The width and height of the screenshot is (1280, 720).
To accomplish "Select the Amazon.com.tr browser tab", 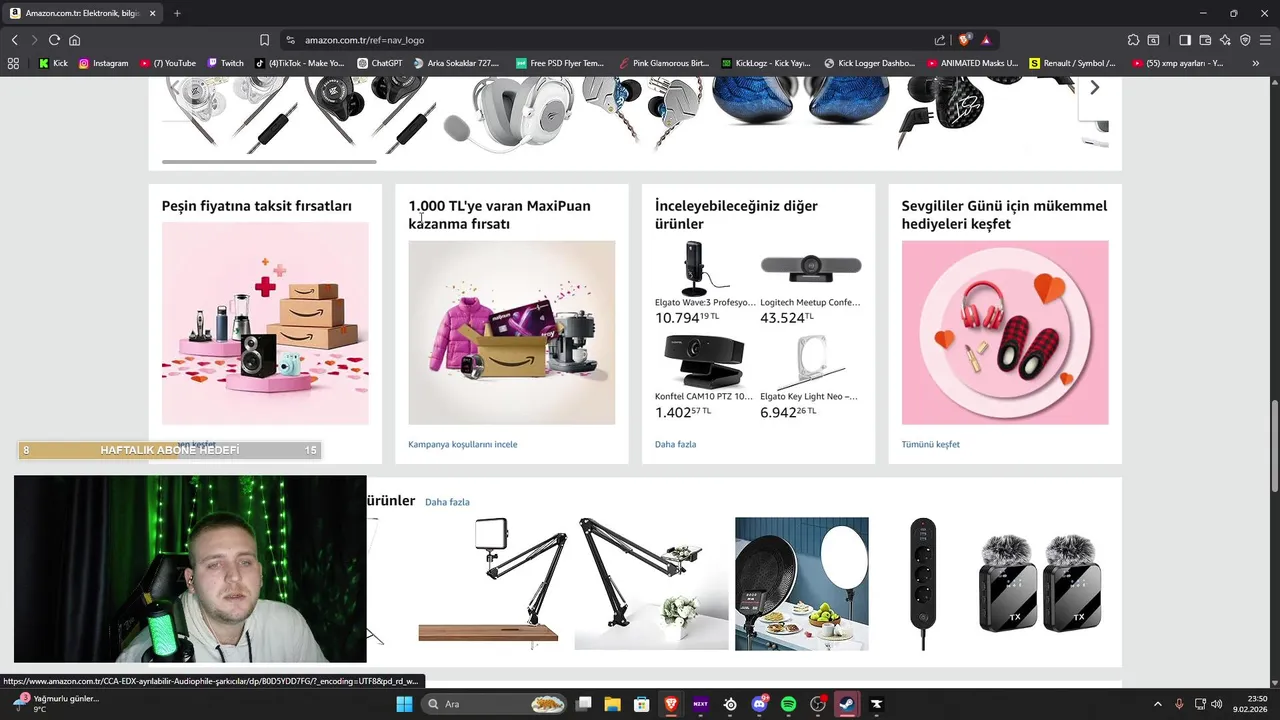I will 84,13.
